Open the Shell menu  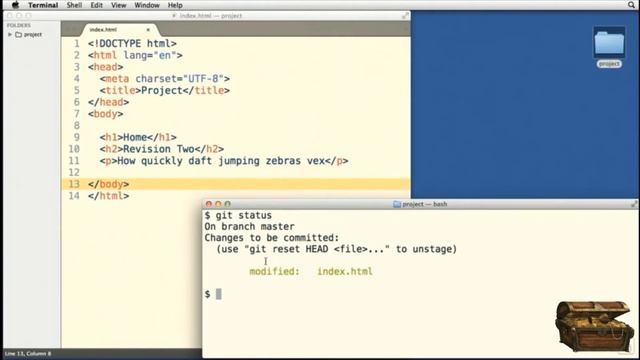pyautogui.click(x=74, y=5)
